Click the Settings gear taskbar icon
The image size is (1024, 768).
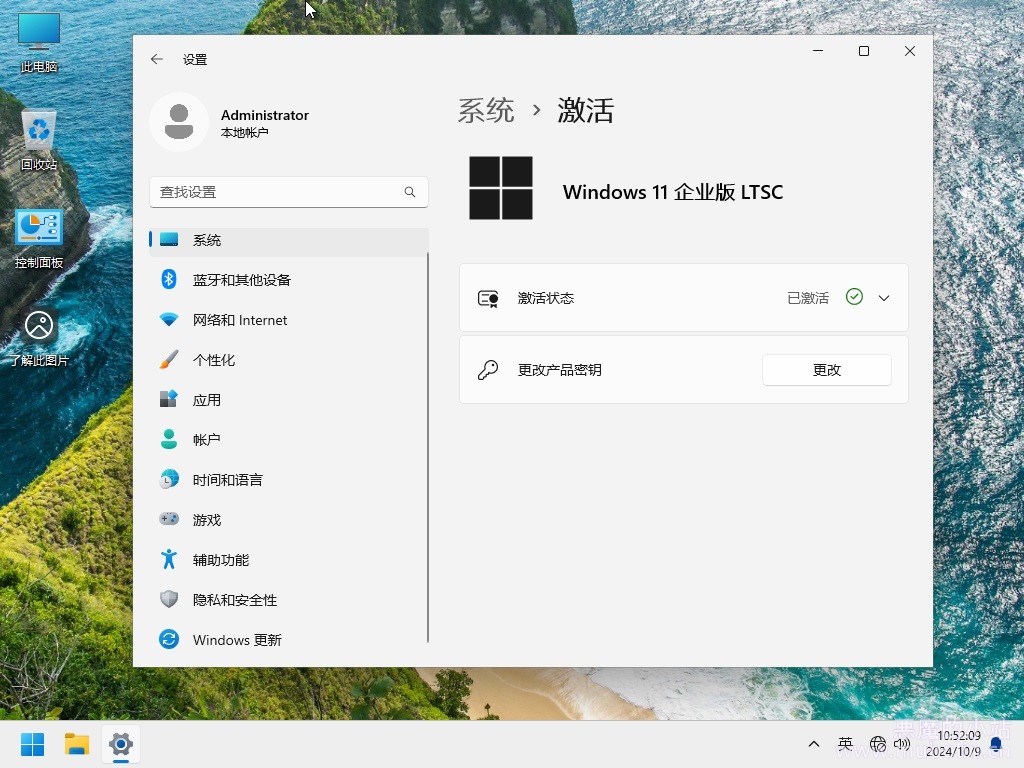121,744
